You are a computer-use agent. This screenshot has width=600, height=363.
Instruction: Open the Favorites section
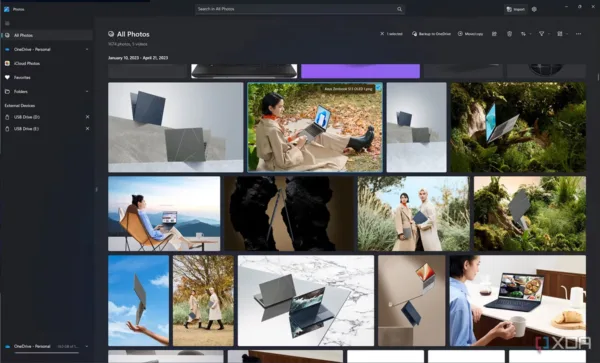pos(47,77)
